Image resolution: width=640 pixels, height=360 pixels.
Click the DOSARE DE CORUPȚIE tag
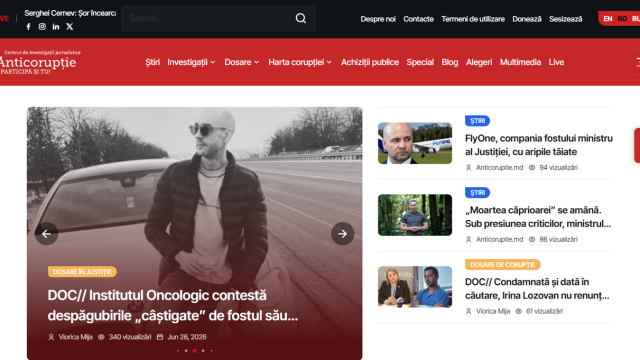tap(502, 264)
